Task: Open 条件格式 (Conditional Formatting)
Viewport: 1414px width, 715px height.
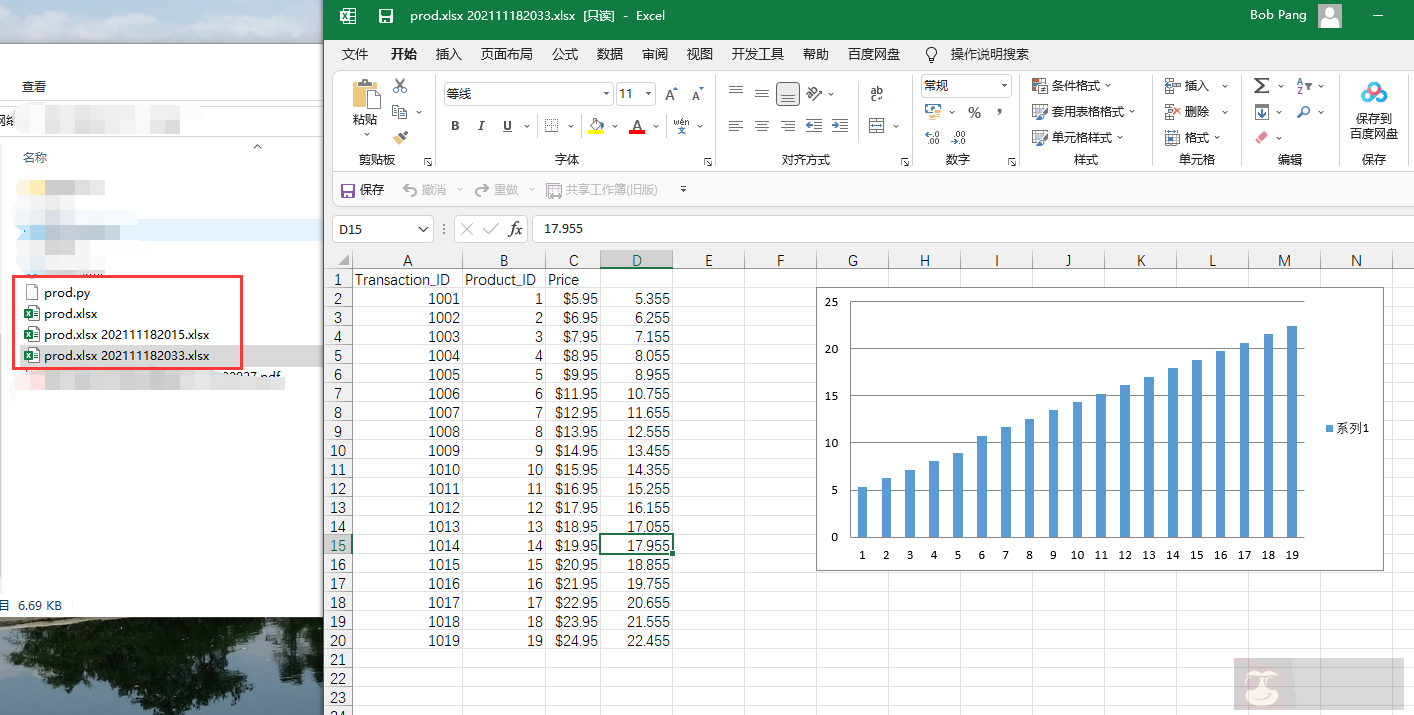Action: point(1071,86)
